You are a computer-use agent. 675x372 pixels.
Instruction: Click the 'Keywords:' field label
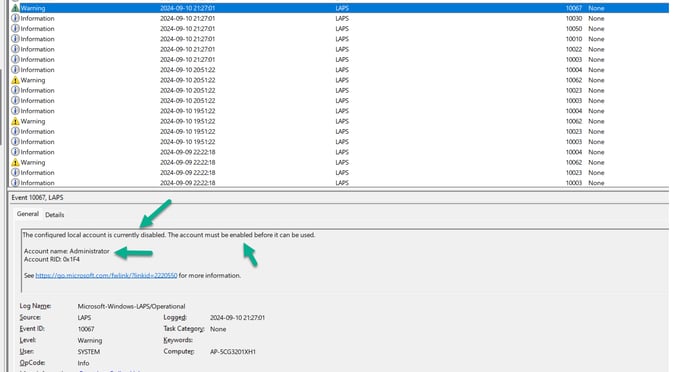click(178, 340)
